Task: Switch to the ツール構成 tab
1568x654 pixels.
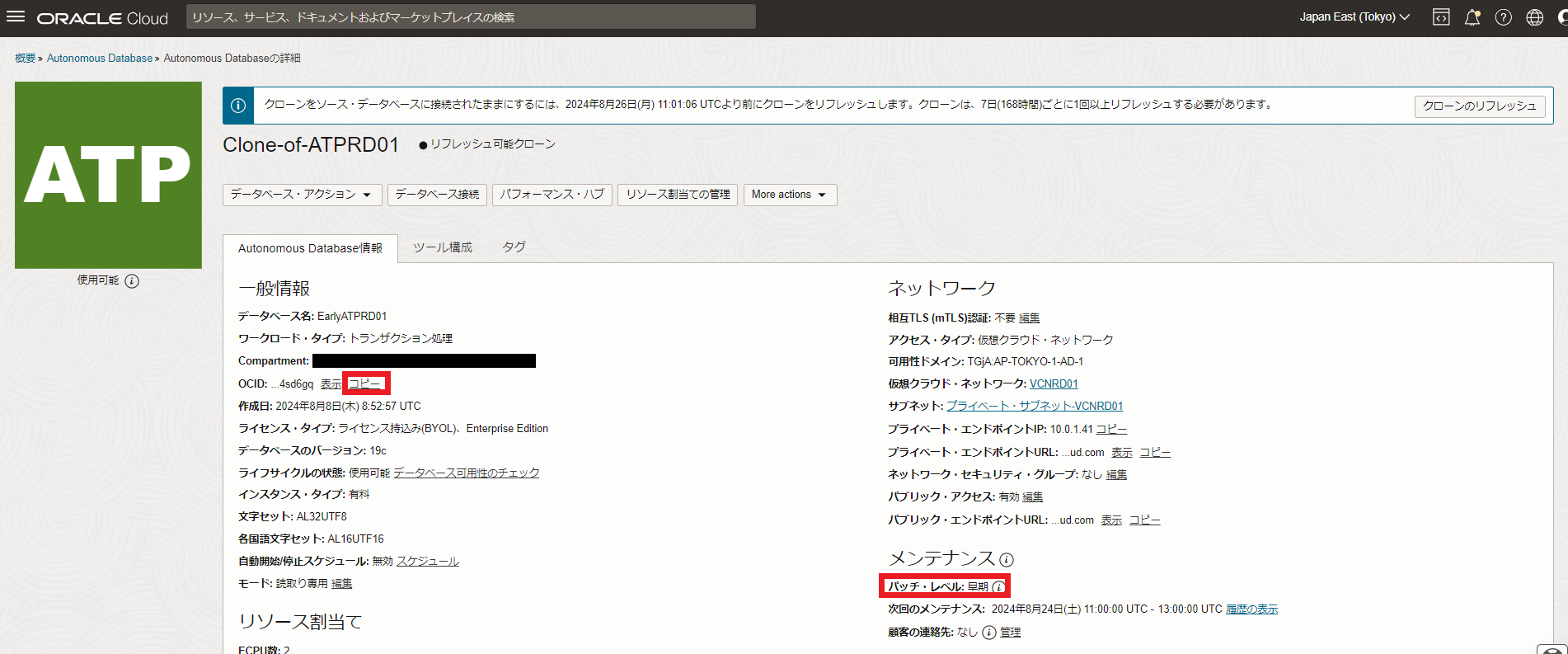Action: (x=443, y=247)
